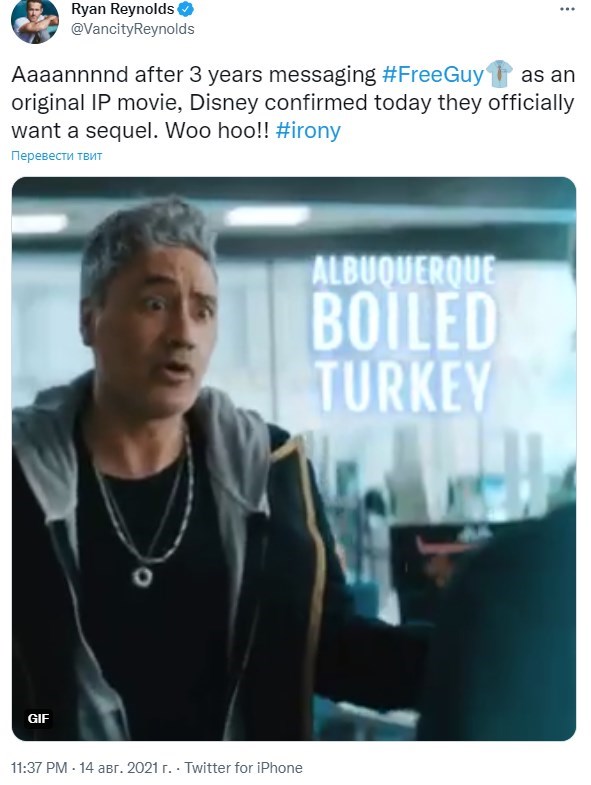Image resolution: width=591 pixels, height=785 pixels.
Task: Open the #FreeGuy hashtag
Action: 433,75
